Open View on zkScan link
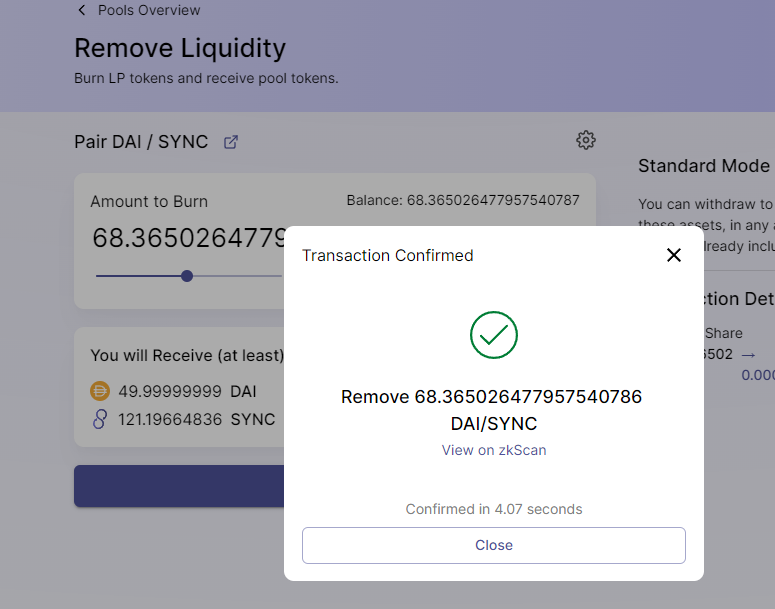Image resolution: width=775 pixels, height=609 pixels. tap(494, 450)
